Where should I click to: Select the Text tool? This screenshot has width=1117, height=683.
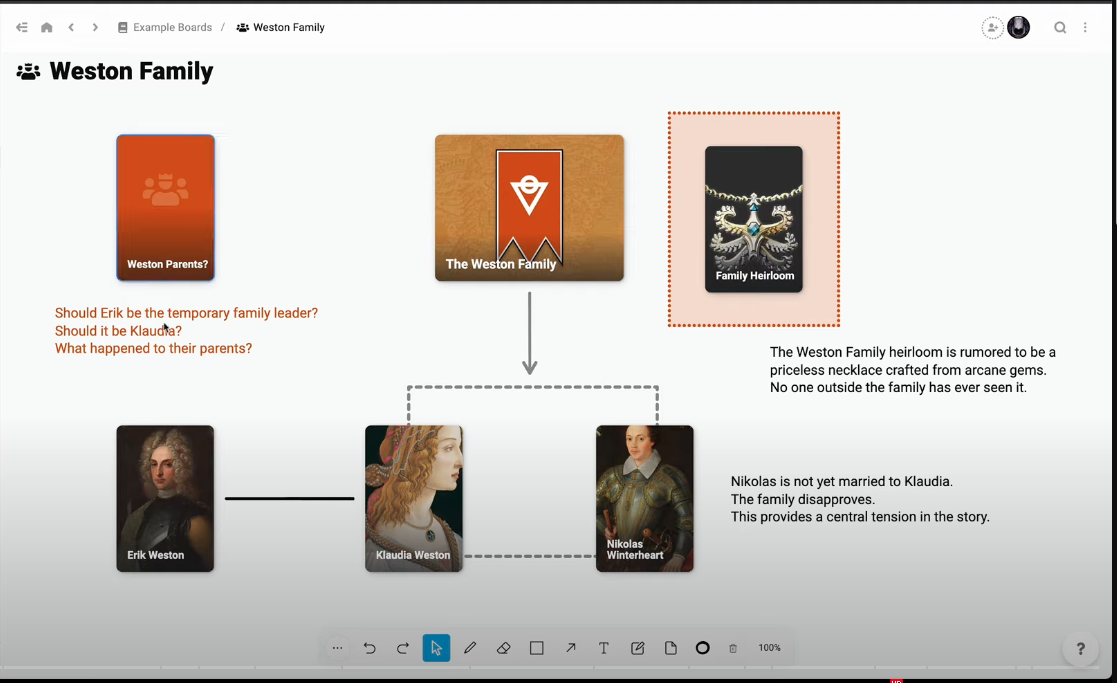point(603,648)
